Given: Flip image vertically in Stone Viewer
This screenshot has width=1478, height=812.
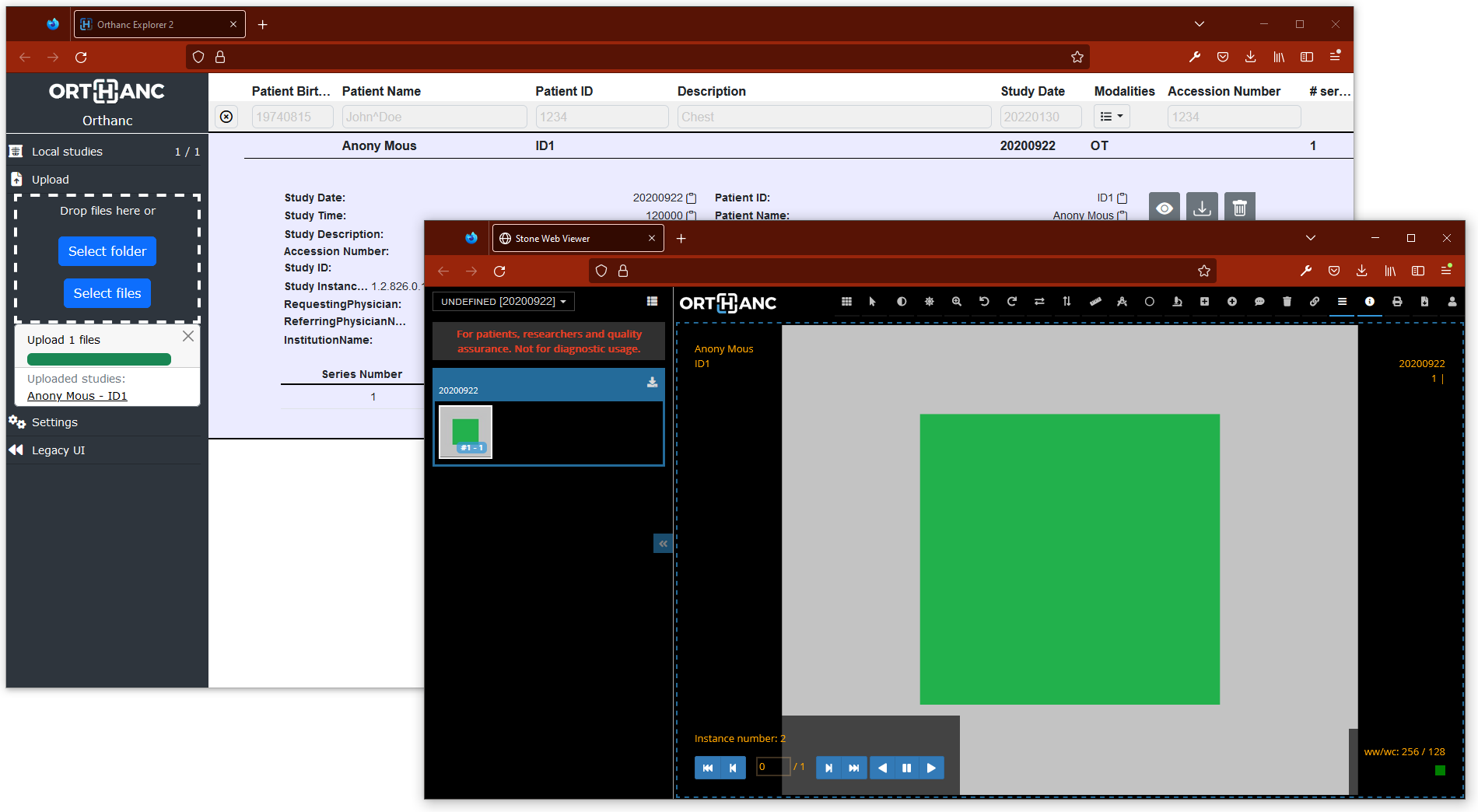Looking at the screenshot, I should click(1066, 302).
